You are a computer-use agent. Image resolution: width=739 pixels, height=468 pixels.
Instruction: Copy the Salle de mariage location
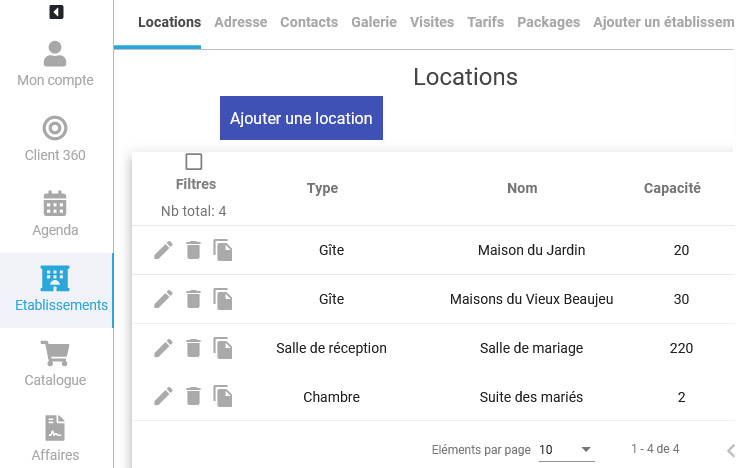(222, 348)
